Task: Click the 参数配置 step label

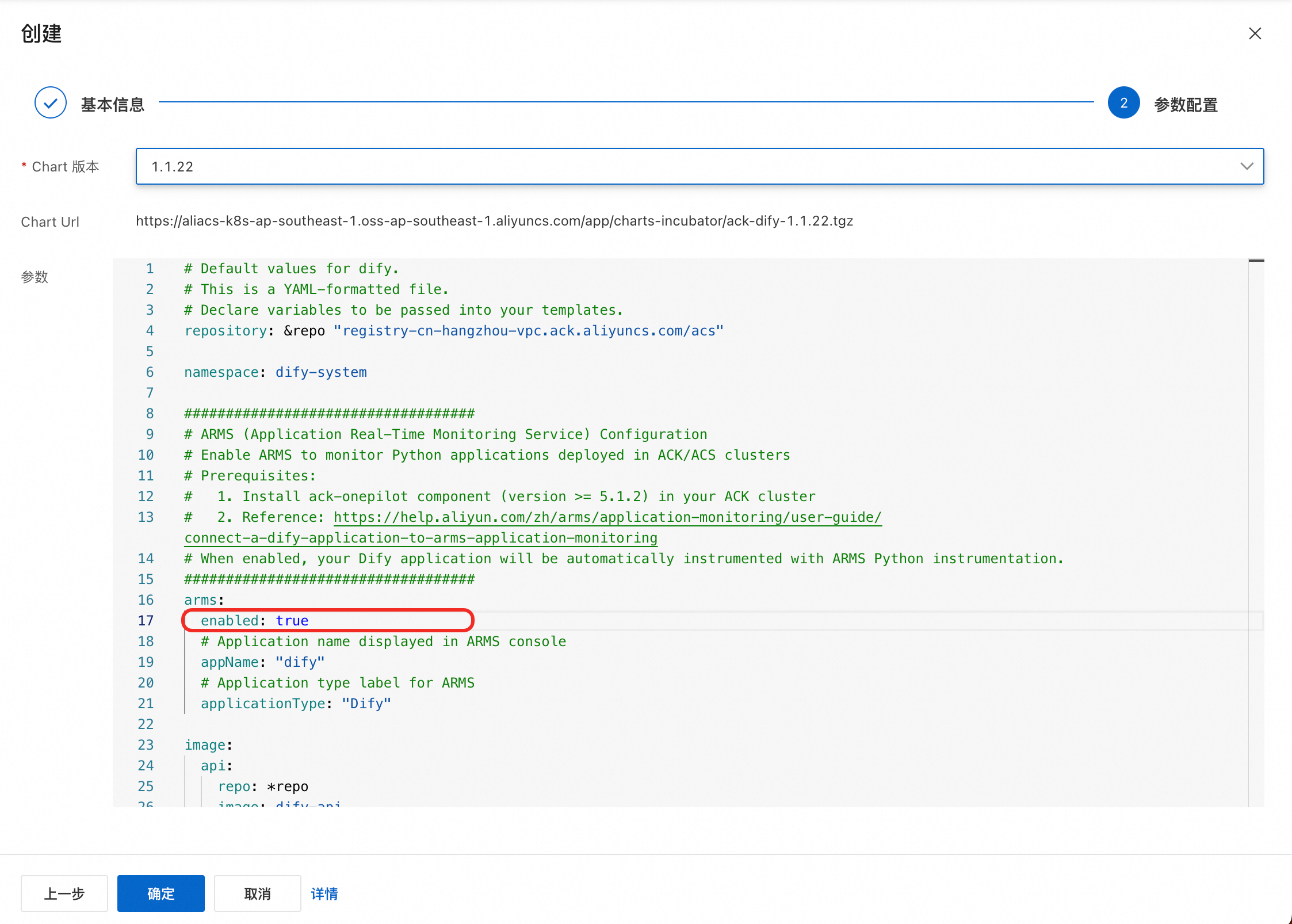Action: tap(1186, 105)
